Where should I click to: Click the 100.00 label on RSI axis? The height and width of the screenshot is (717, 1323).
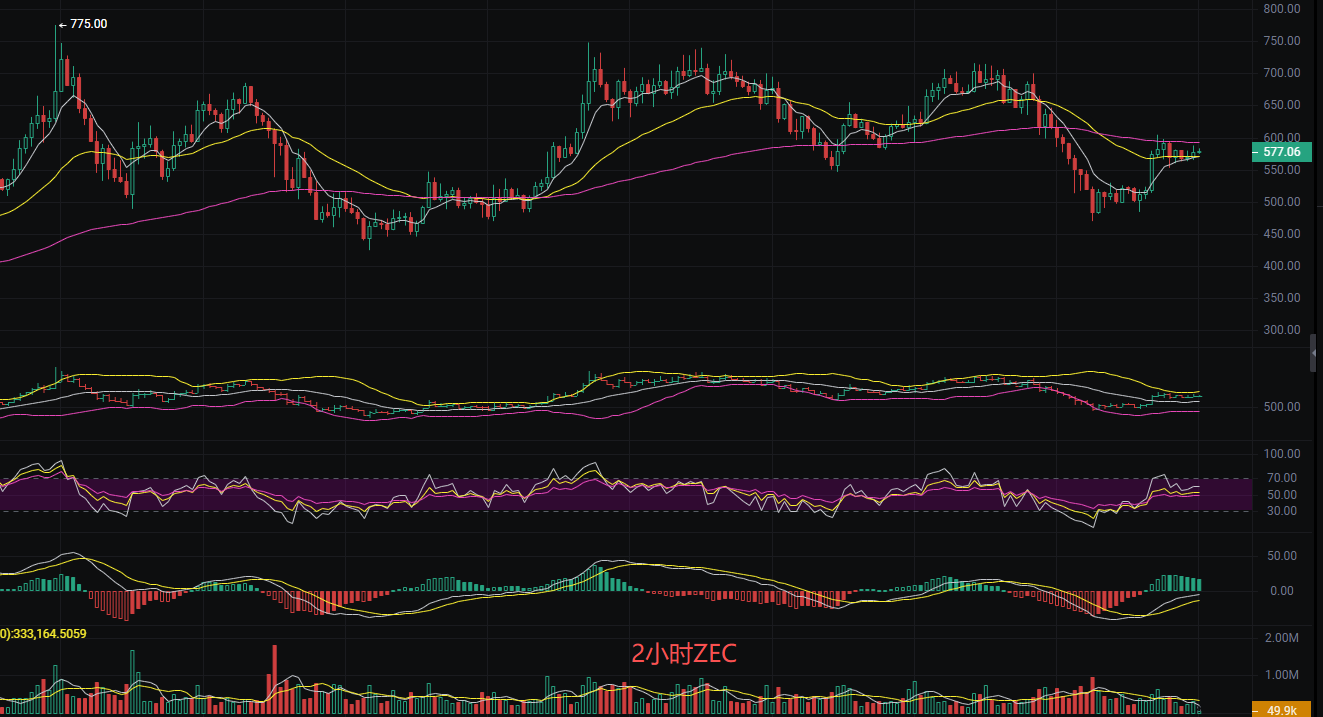pos(1281,454)
